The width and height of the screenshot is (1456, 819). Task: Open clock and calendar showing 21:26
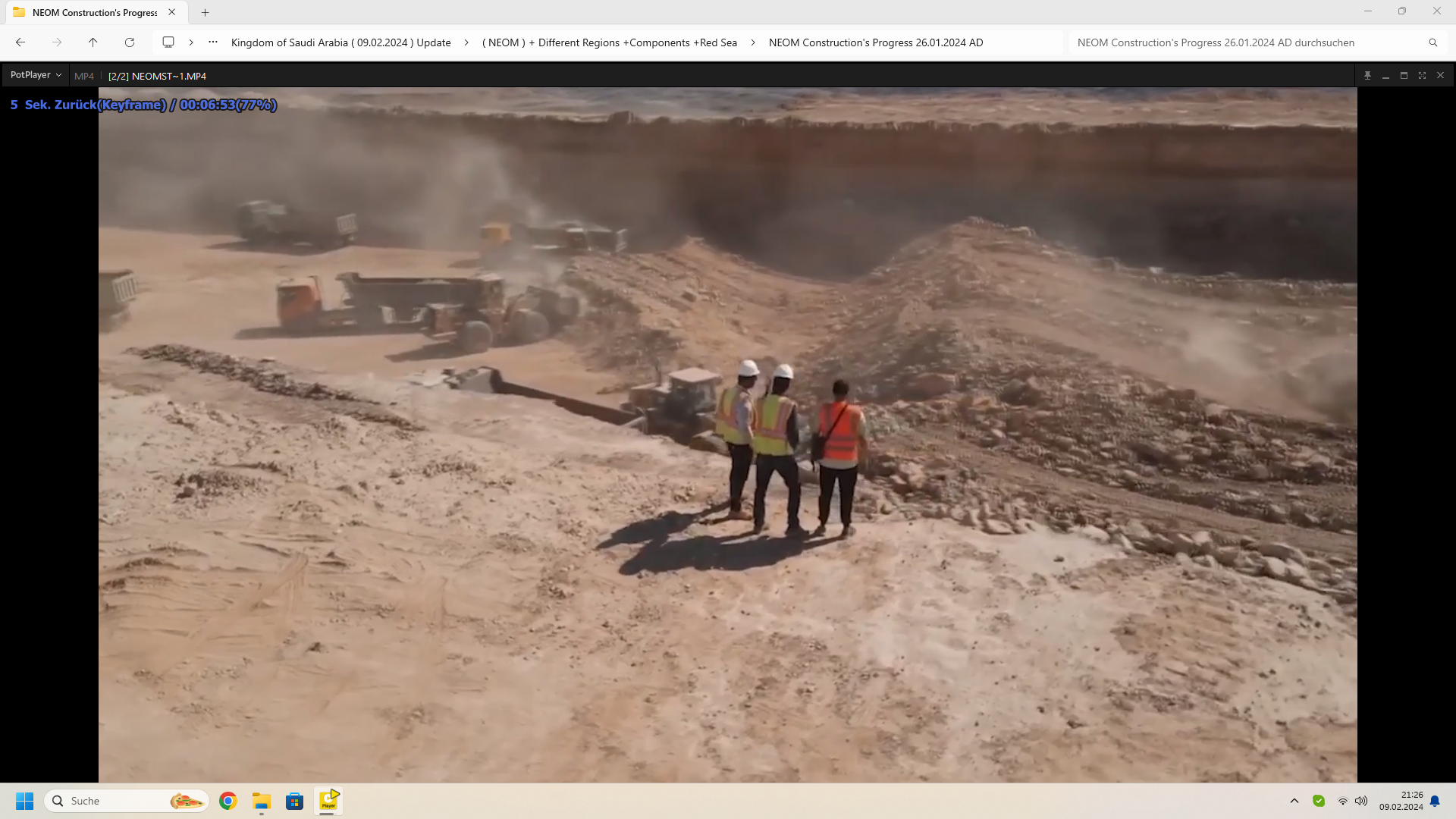pyautogui.click(x=1401, y=801)
